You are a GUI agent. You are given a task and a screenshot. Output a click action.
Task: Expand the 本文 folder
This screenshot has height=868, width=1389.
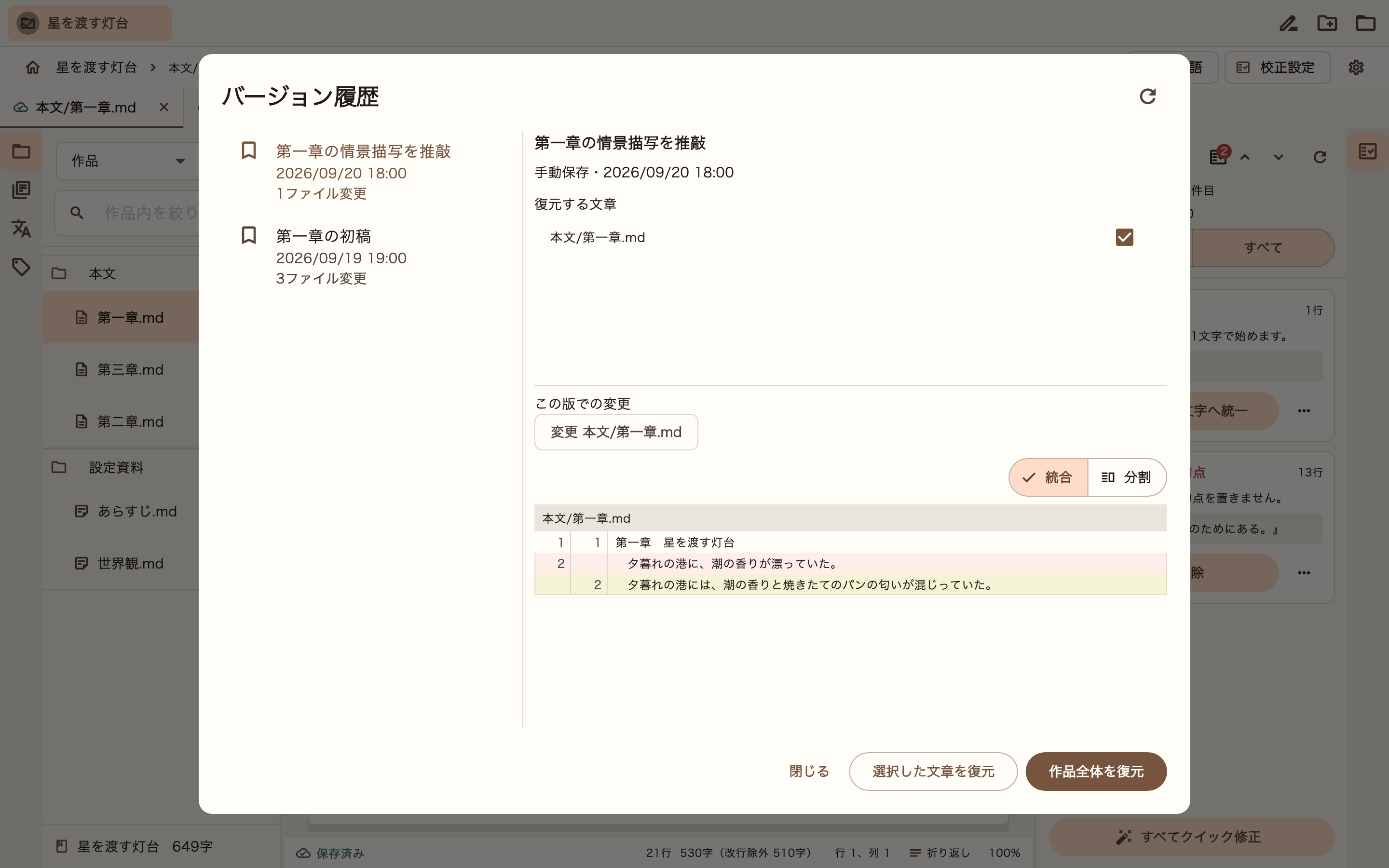(x=121, y=274)
